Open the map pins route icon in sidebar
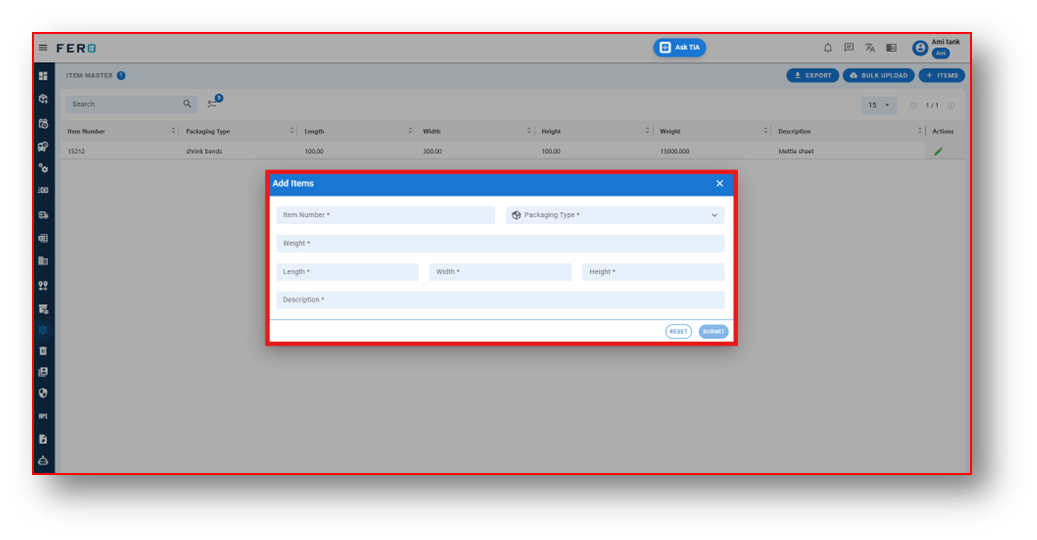This screenshot has height=540, width=1037. click(x=43, y=286)
